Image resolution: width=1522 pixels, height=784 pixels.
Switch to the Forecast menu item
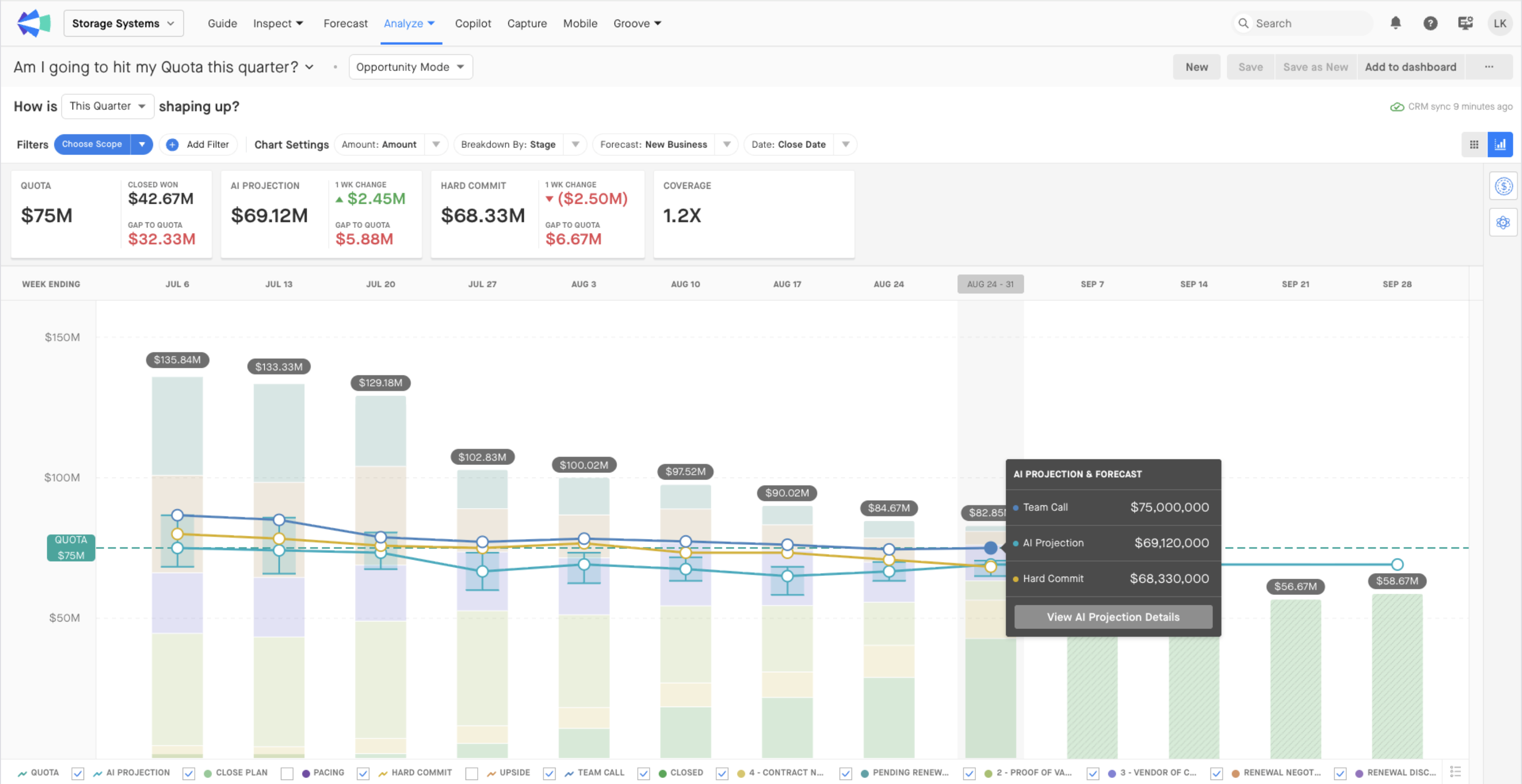345,23
